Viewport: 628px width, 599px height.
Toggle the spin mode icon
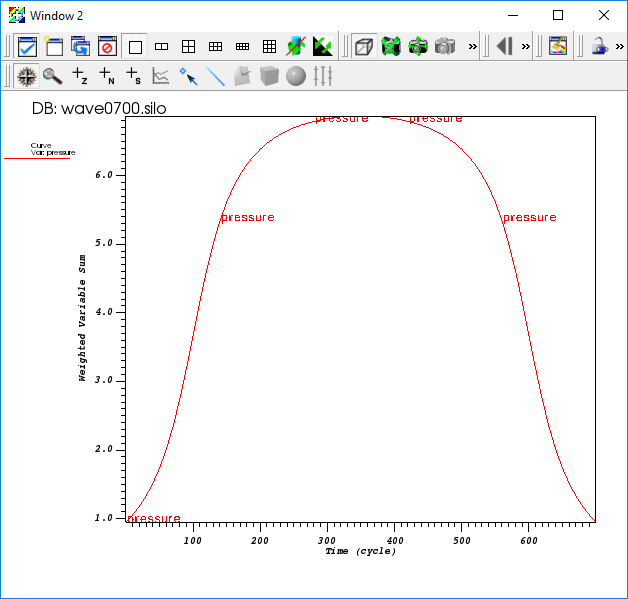(x=296, y=47)
